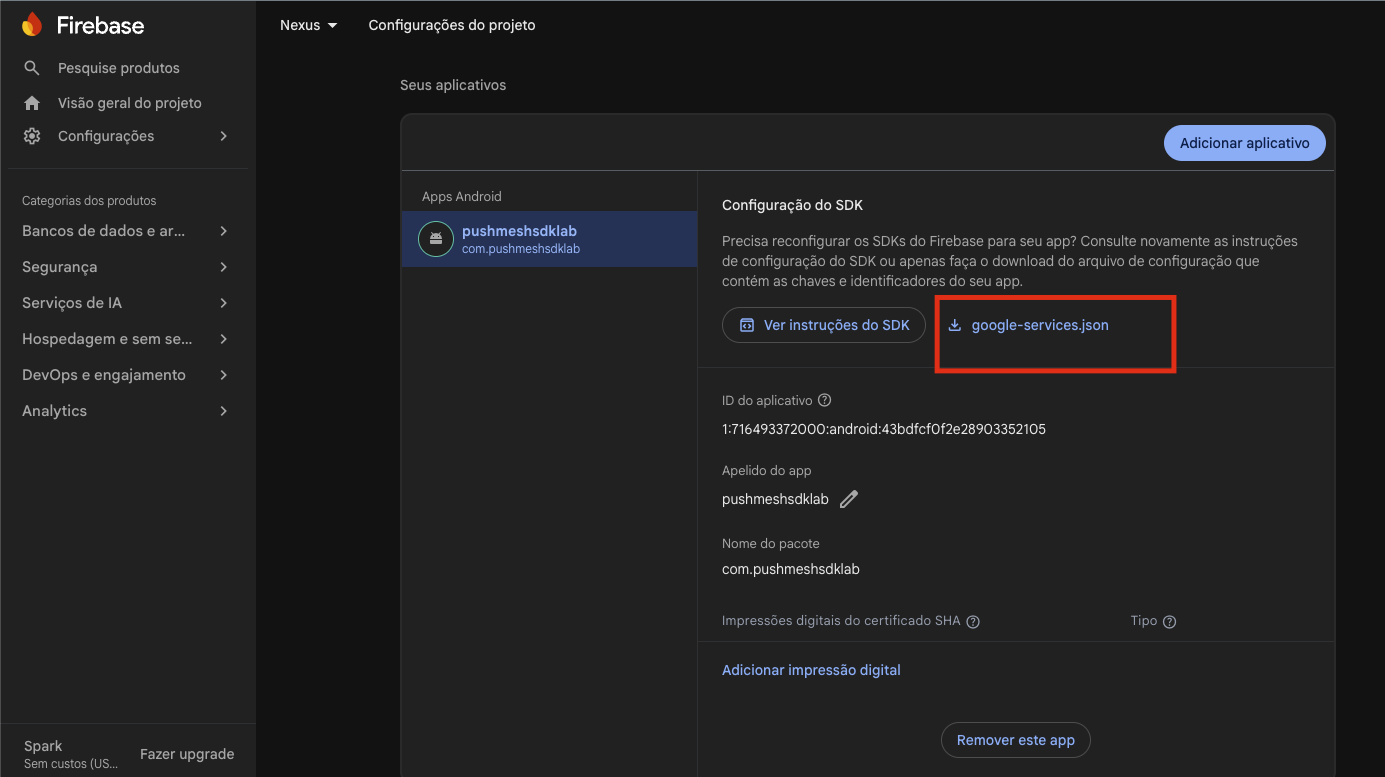
Task: Click the download icon for google-services.json
Action: coord(955,325)
